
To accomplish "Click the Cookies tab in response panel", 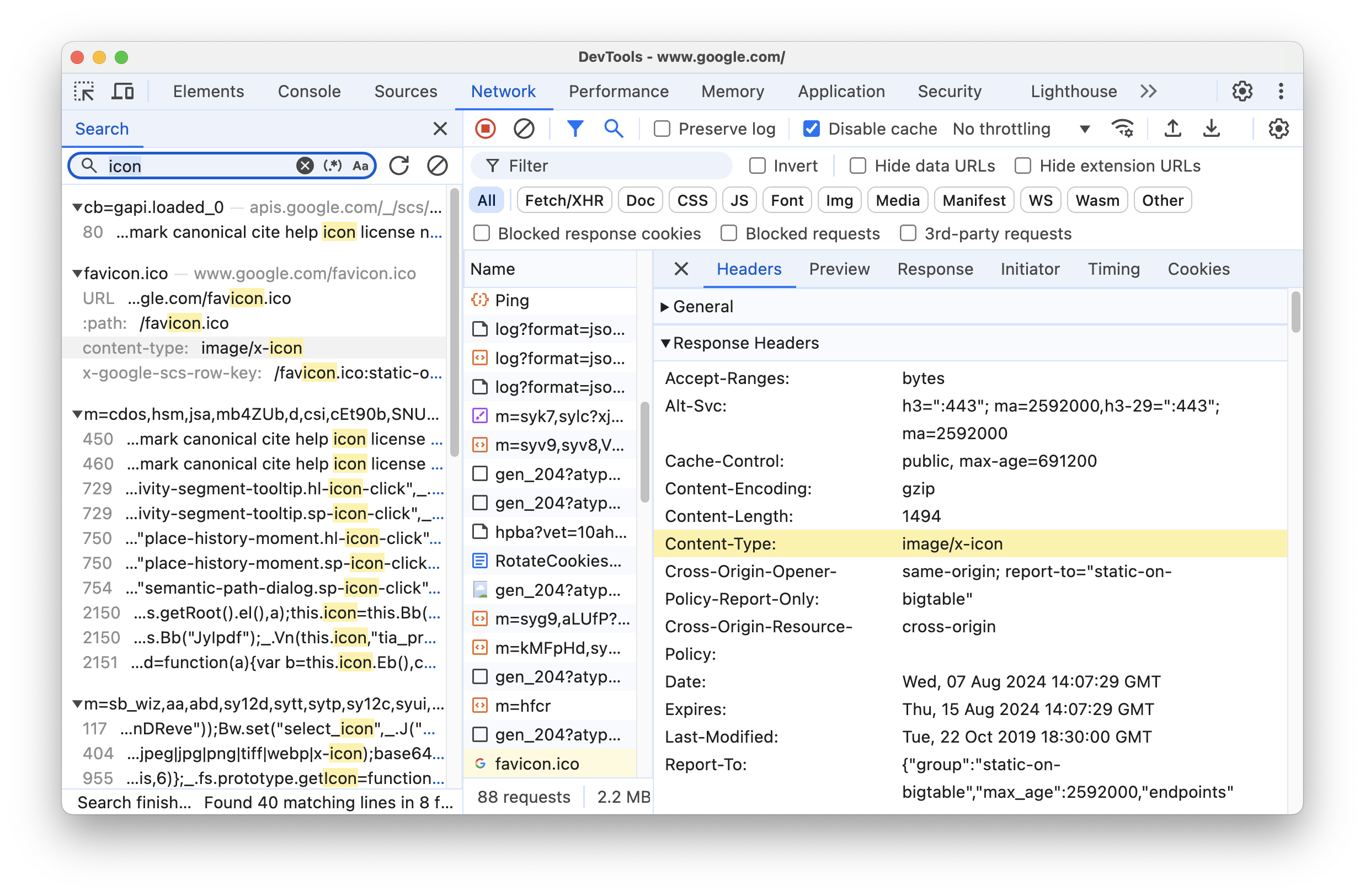I will point(1199,269).
